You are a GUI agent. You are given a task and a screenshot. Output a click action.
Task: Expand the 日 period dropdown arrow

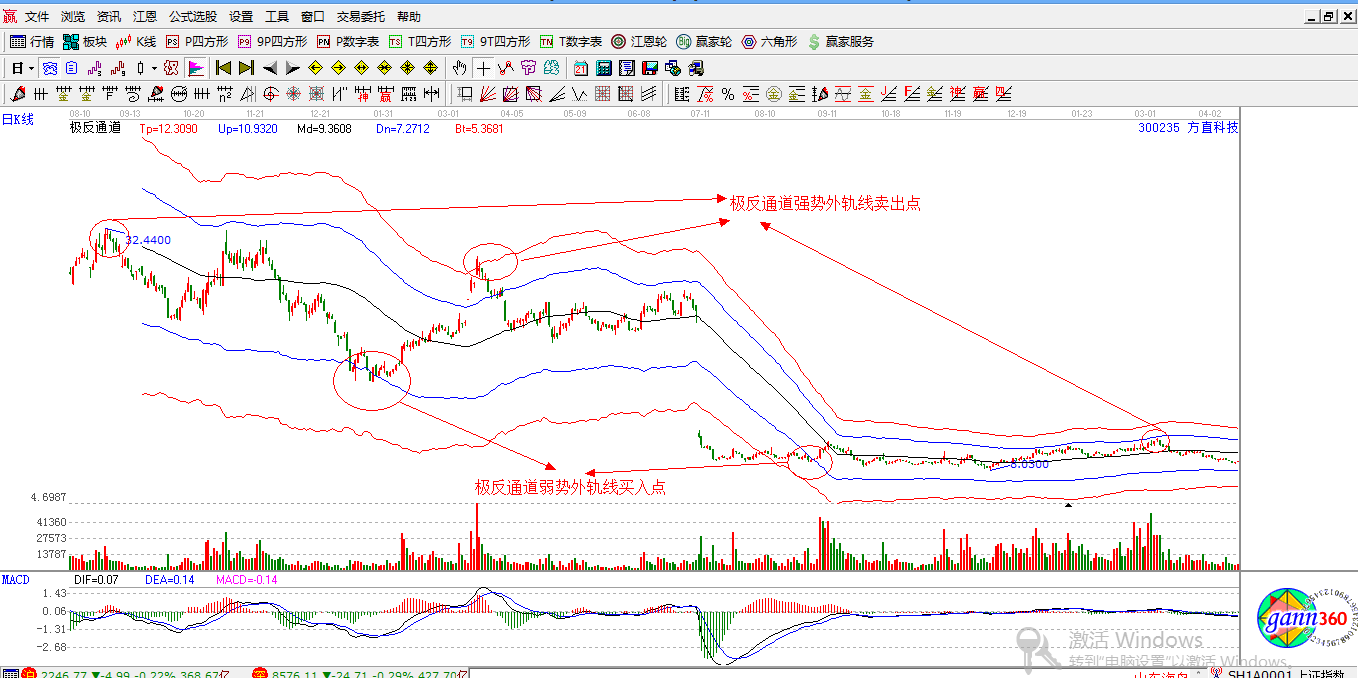(32, 68)
